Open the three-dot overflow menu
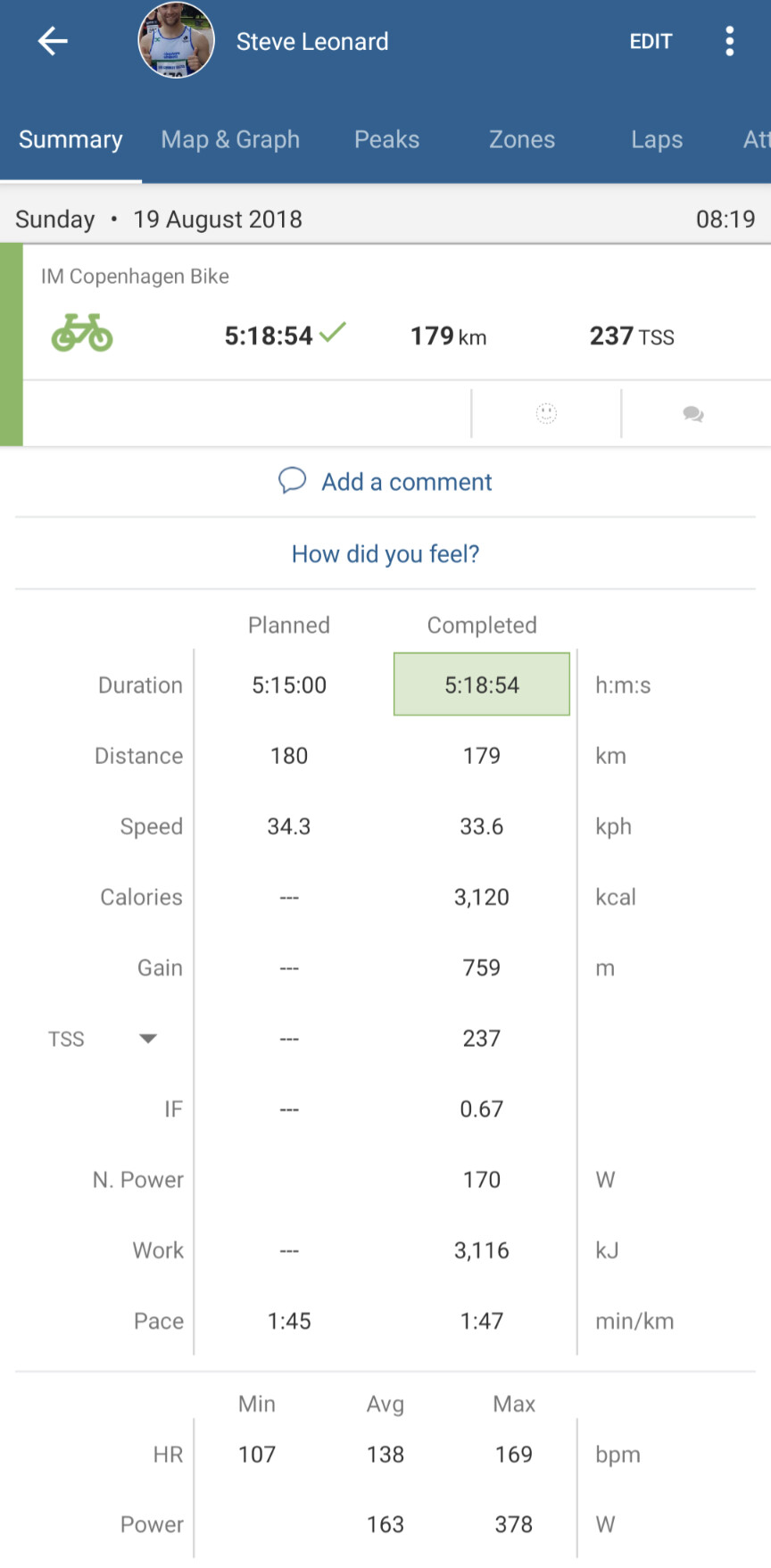The height and width of the screenshot is (1568, 771). coord(730,41)
